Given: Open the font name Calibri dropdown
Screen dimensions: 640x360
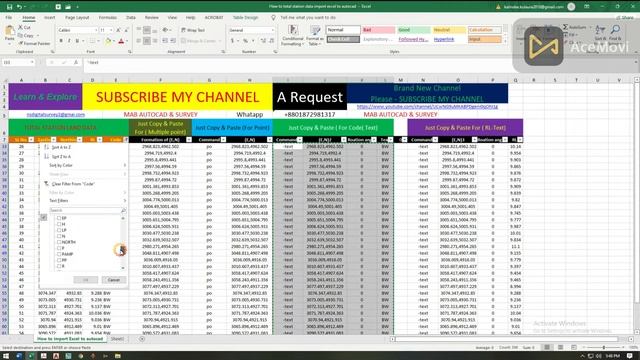Looking at the screenshot, I should 96,30.
